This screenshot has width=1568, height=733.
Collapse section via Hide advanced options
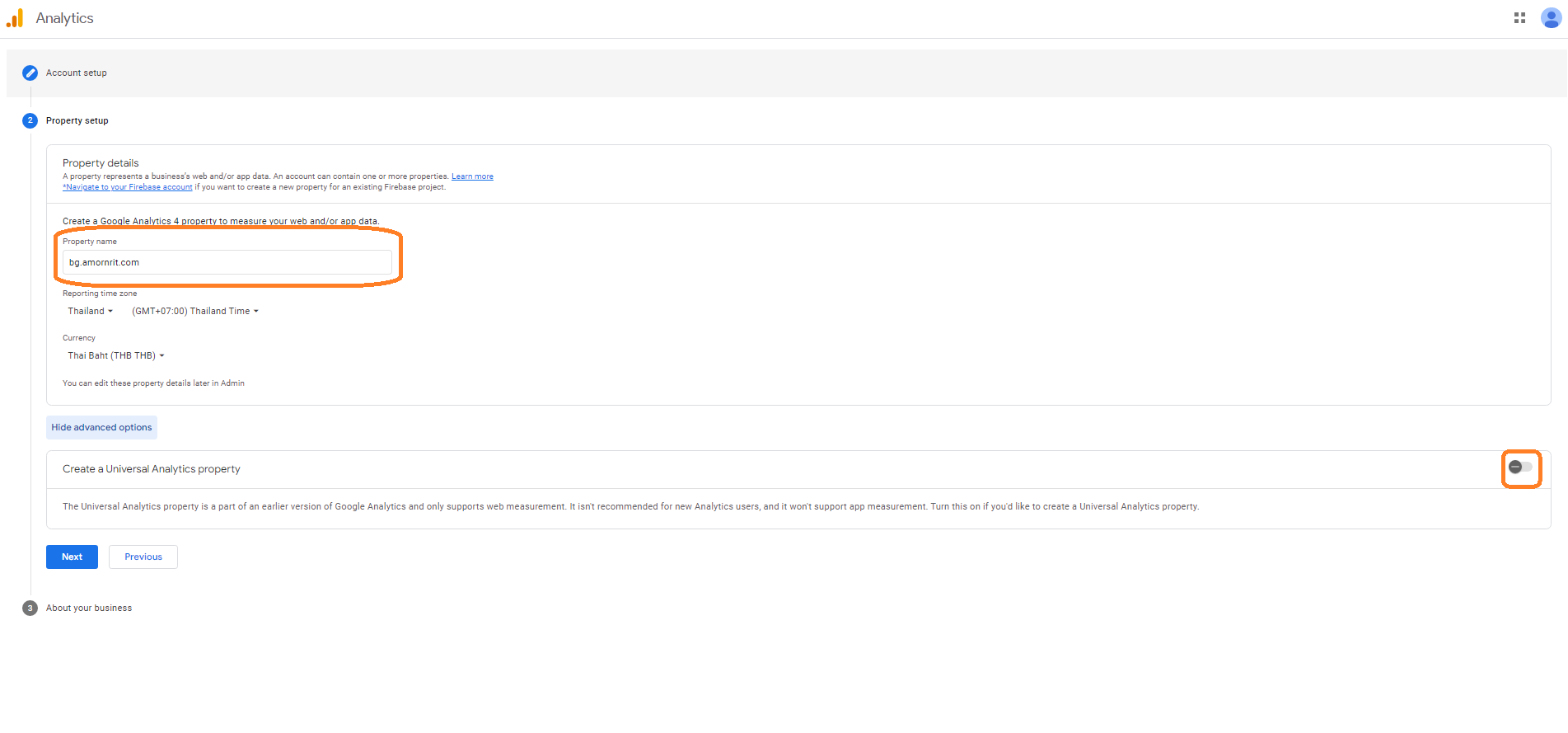coord(101,427)
